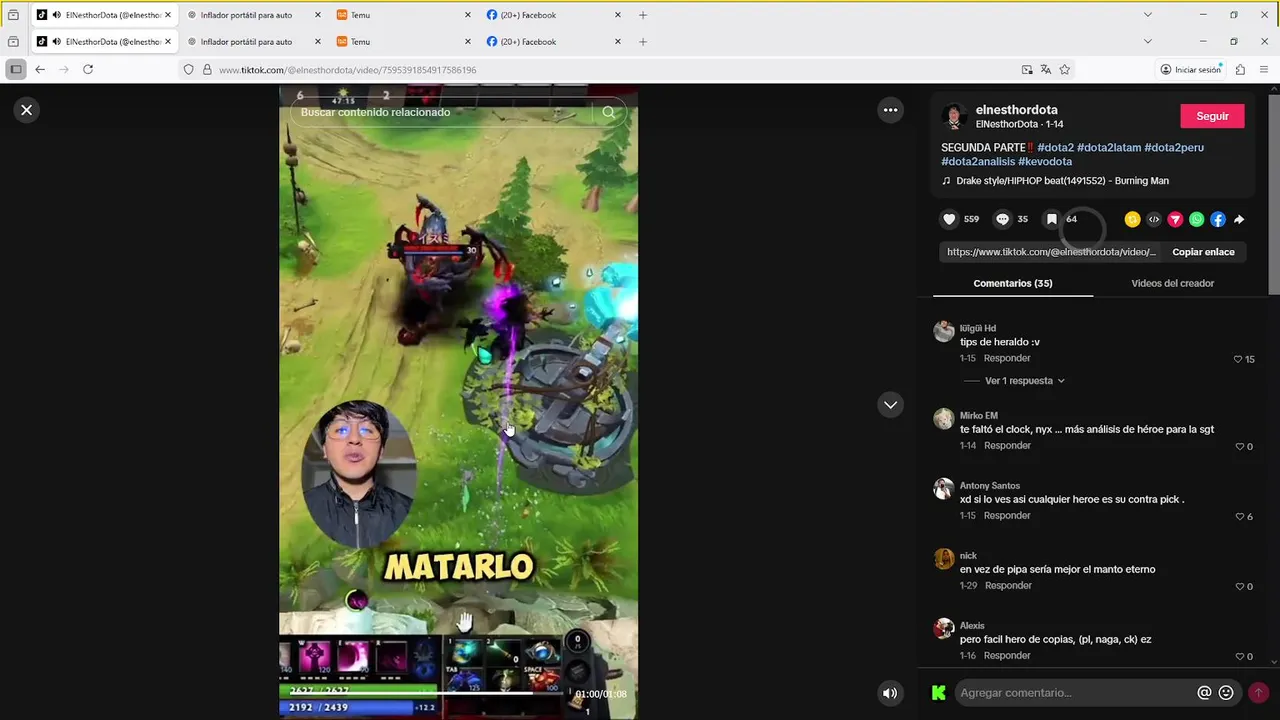The height and width of the screenshot is (720, 1280).
Task: Like Antony Santos's comment
Action: click(1239, 517)
